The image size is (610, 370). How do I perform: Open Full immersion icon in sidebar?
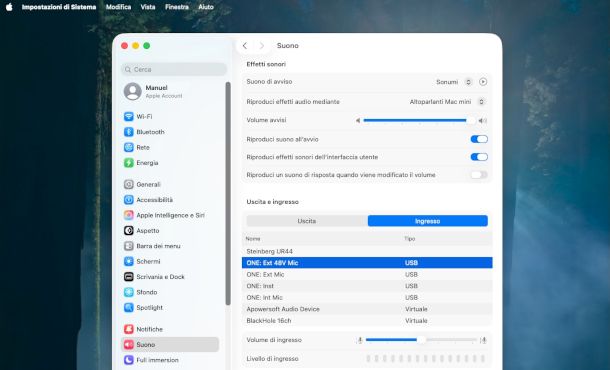point(129,360)
